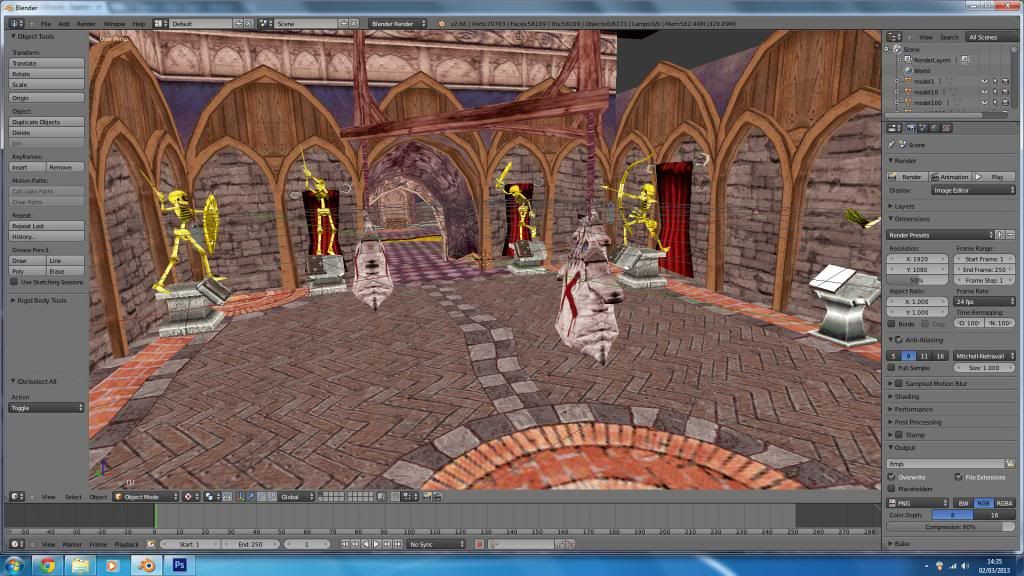The image size is (1024, 576).
Task: Open the Render Presets dropdown
Action: point(940,234)
